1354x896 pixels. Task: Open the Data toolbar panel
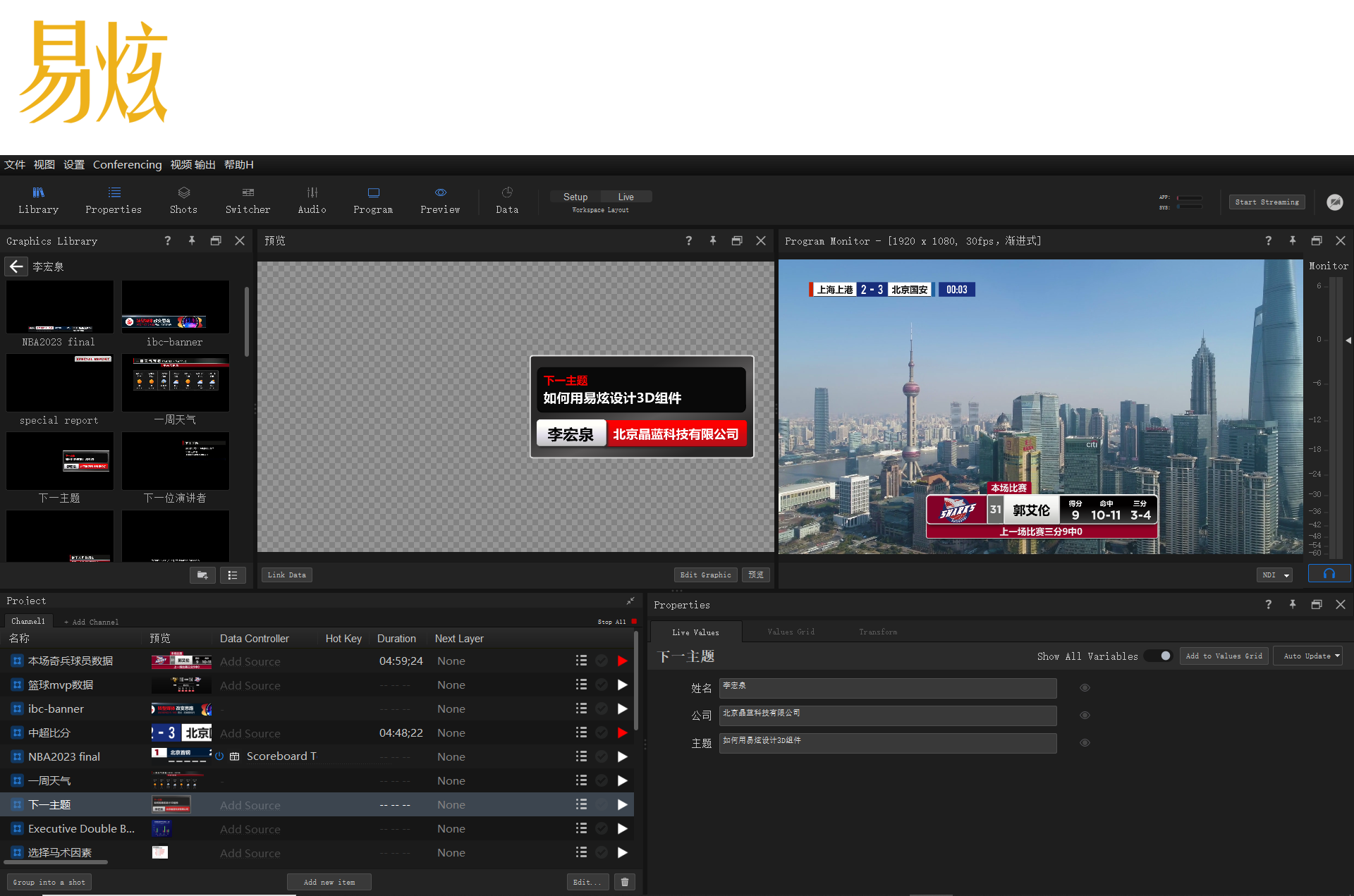click(507, 201)
